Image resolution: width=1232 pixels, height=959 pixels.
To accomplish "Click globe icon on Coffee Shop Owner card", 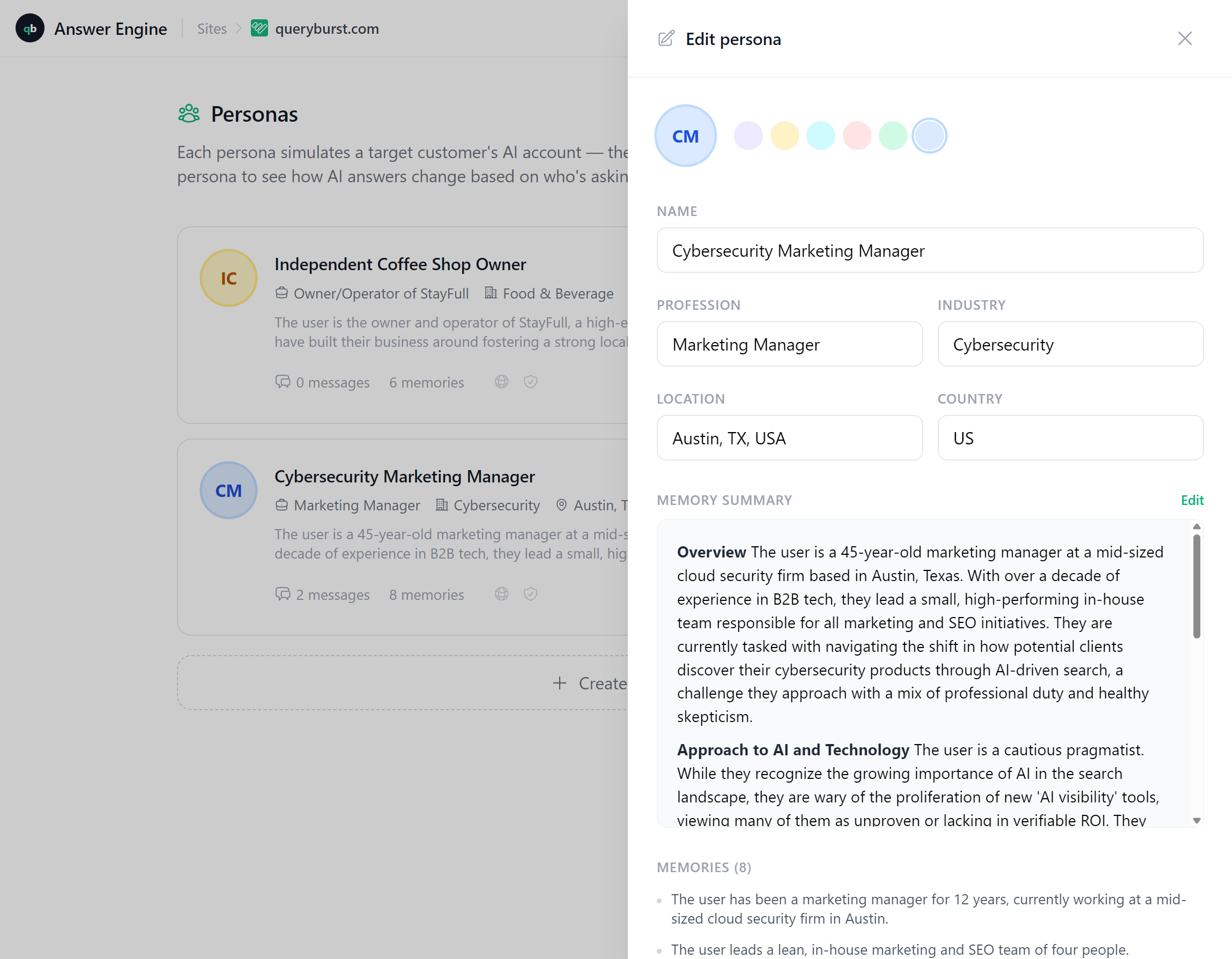I will click(x=501, y=382).
